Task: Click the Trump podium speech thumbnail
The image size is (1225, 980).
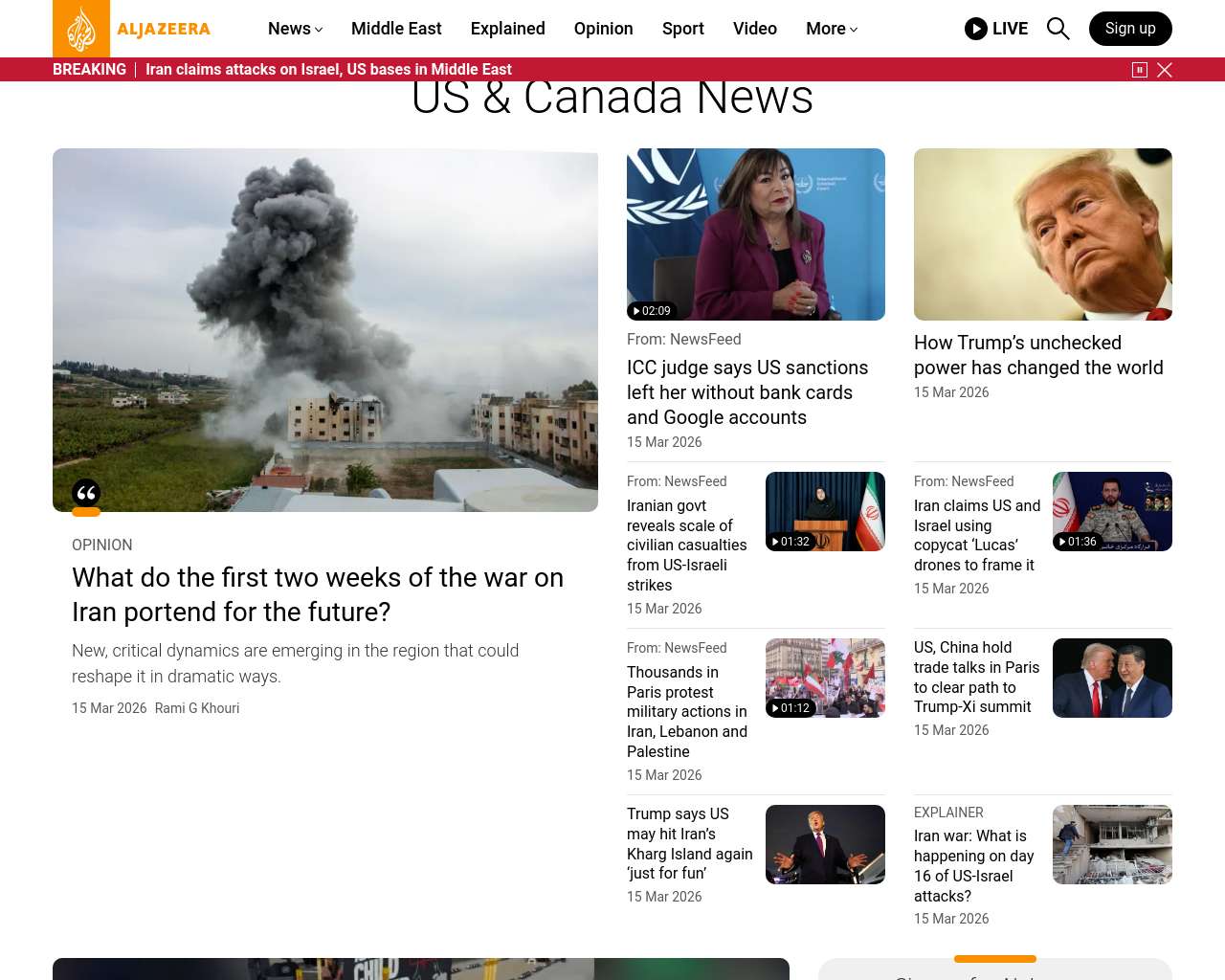Action: click(x=825, y=844)
